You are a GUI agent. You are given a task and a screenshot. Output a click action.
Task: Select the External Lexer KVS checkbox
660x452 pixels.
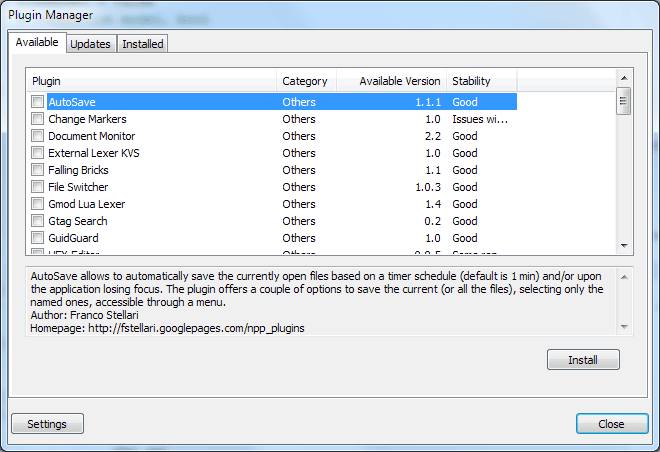(x=37, y=153)
